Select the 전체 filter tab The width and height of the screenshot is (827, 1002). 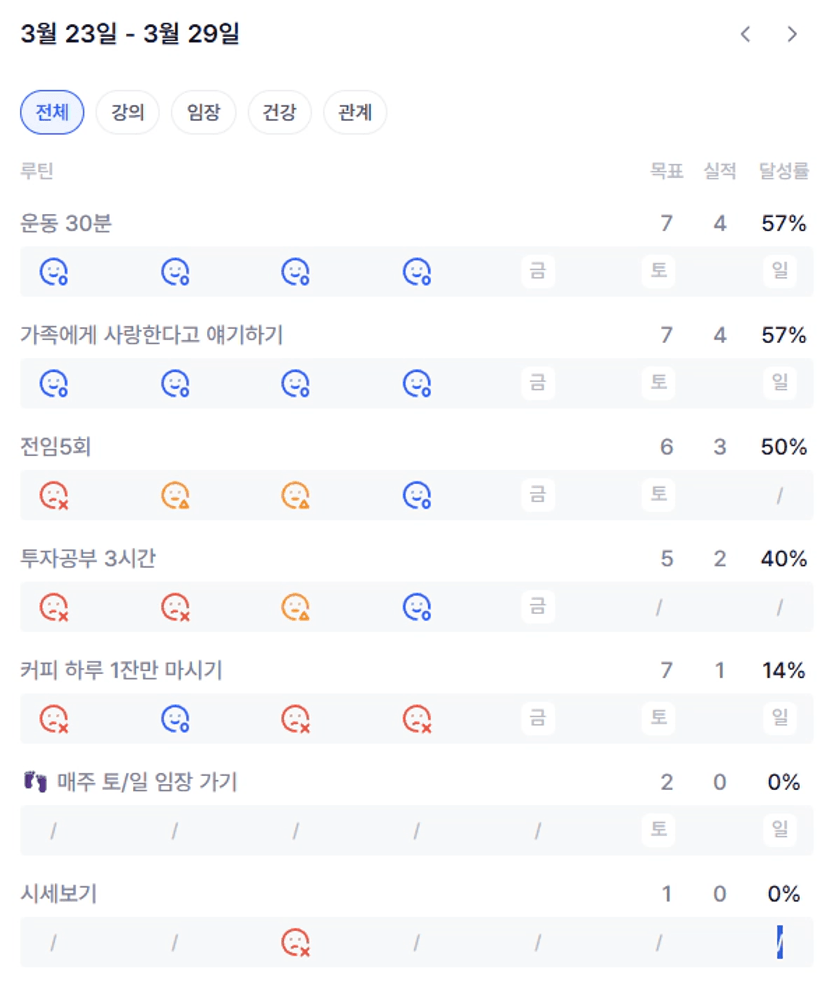[52, 113]
